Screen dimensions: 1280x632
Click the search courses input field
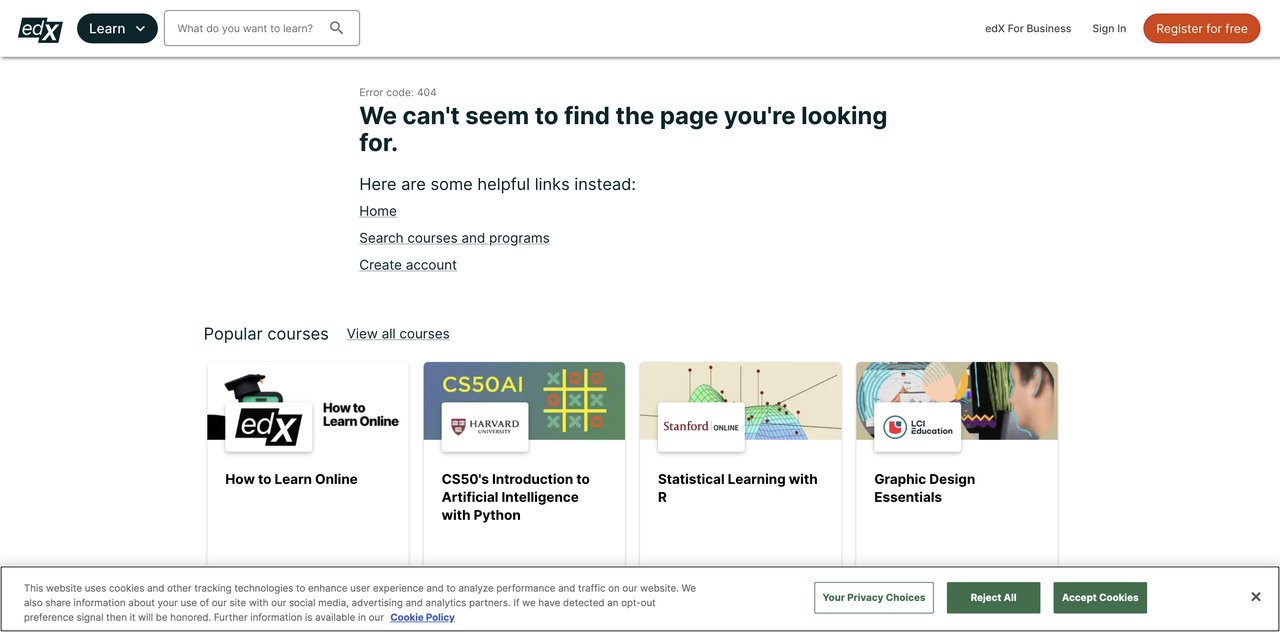(246, 28)
